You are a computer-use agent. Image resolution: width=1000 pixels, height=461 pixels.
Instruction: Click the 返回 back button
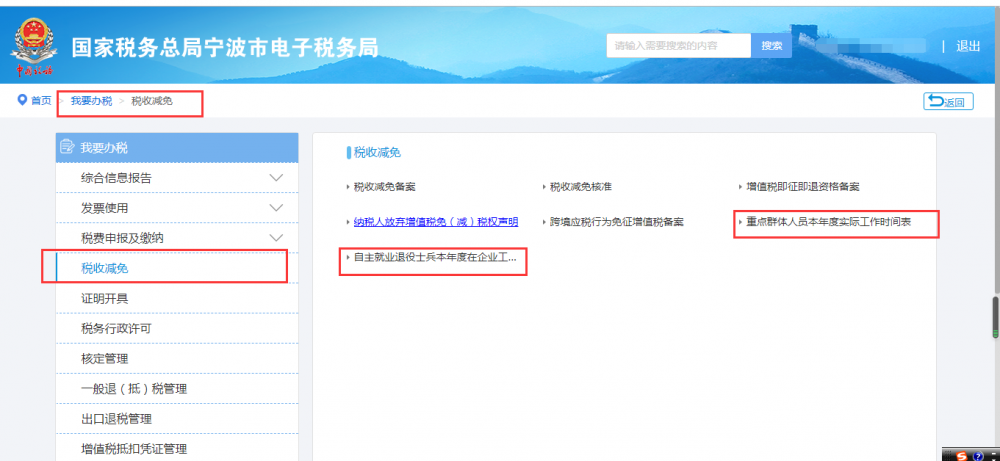(x=946, y=101)
